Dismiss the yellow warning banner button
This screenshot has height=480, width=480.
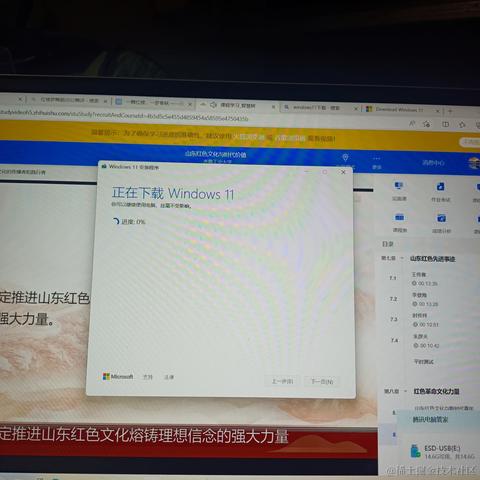click(x=470, y=142)
